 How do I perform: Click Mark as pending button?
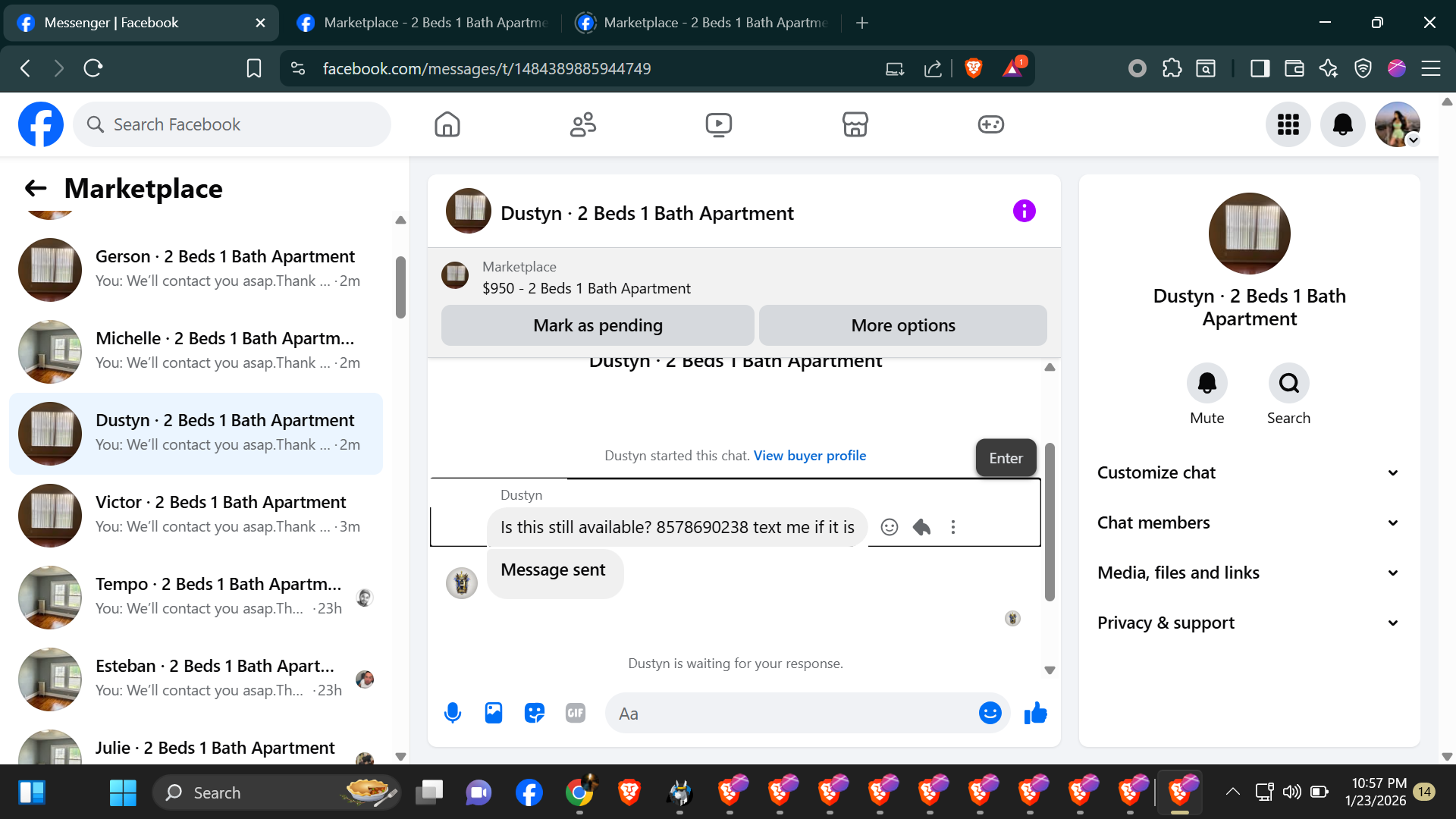pos(598,325)
